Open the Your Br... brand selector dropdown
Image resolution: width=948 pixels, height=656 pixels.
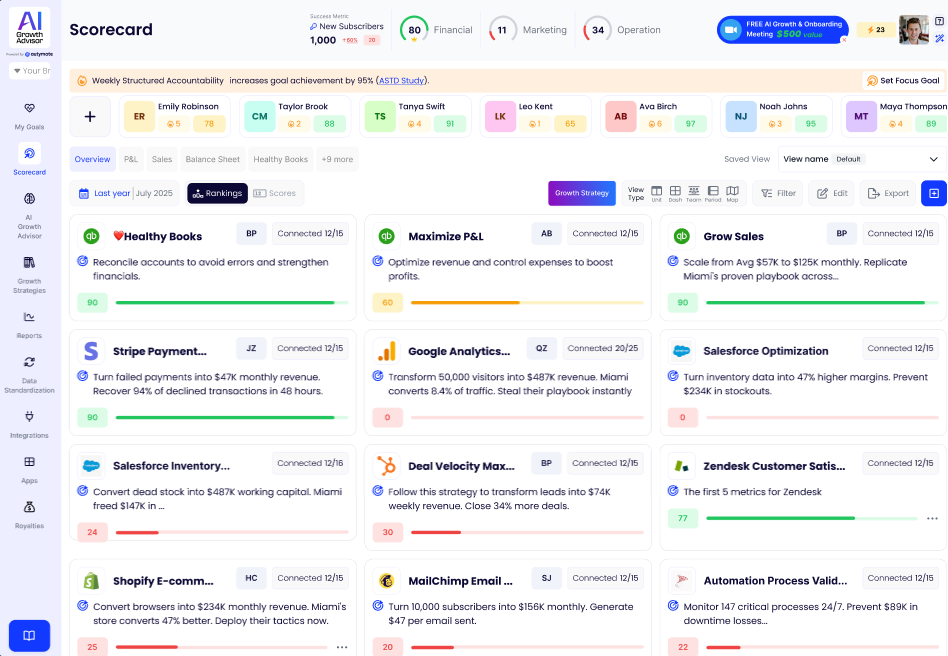pos(30,71)
